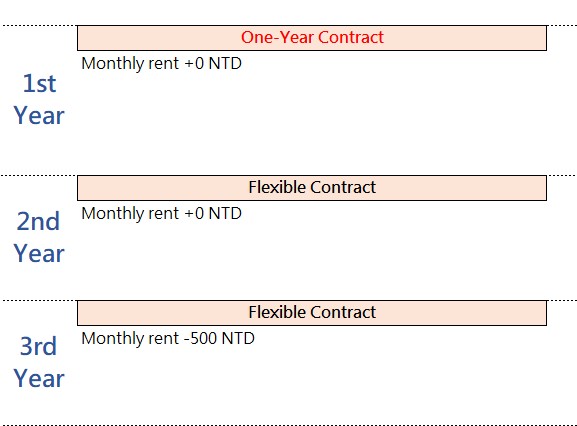
Task: Click the word '1st' in the left column
Action: tap(39, 84)
